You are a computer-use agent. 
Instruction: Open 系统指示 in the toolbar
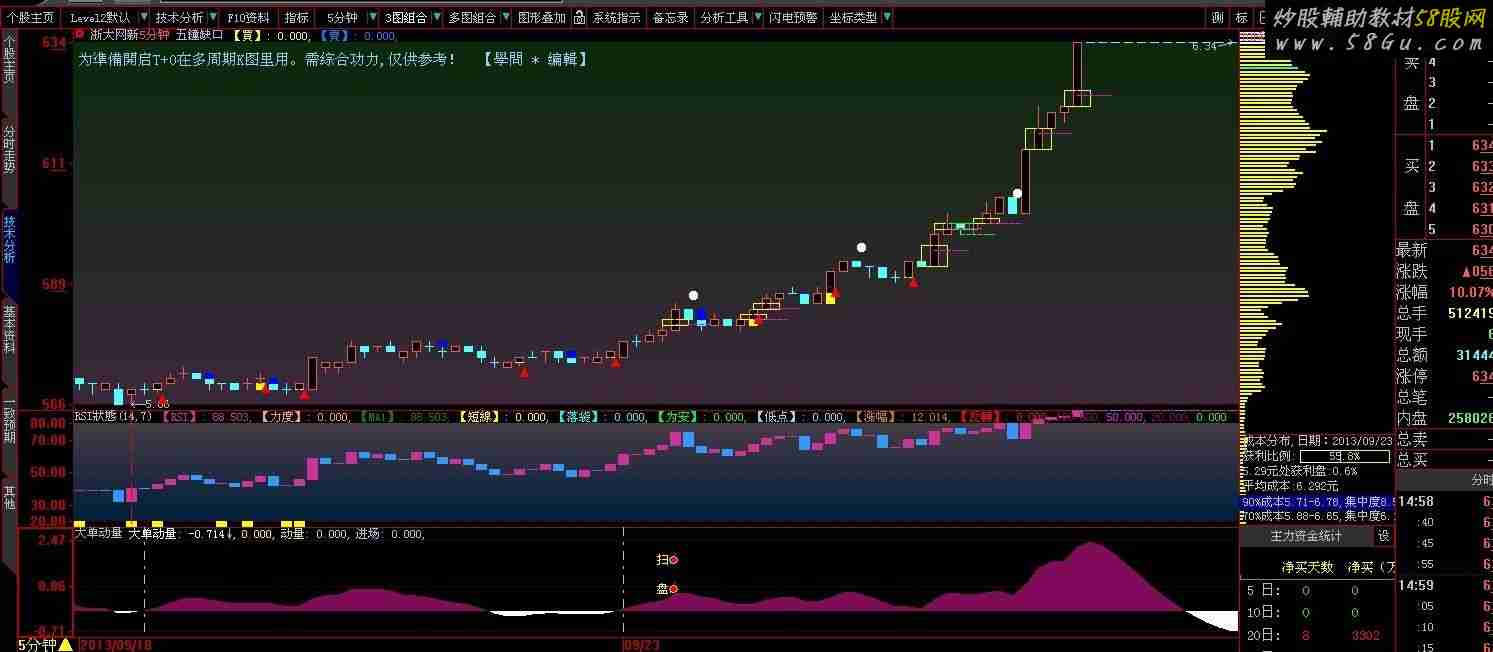(616, 17)
